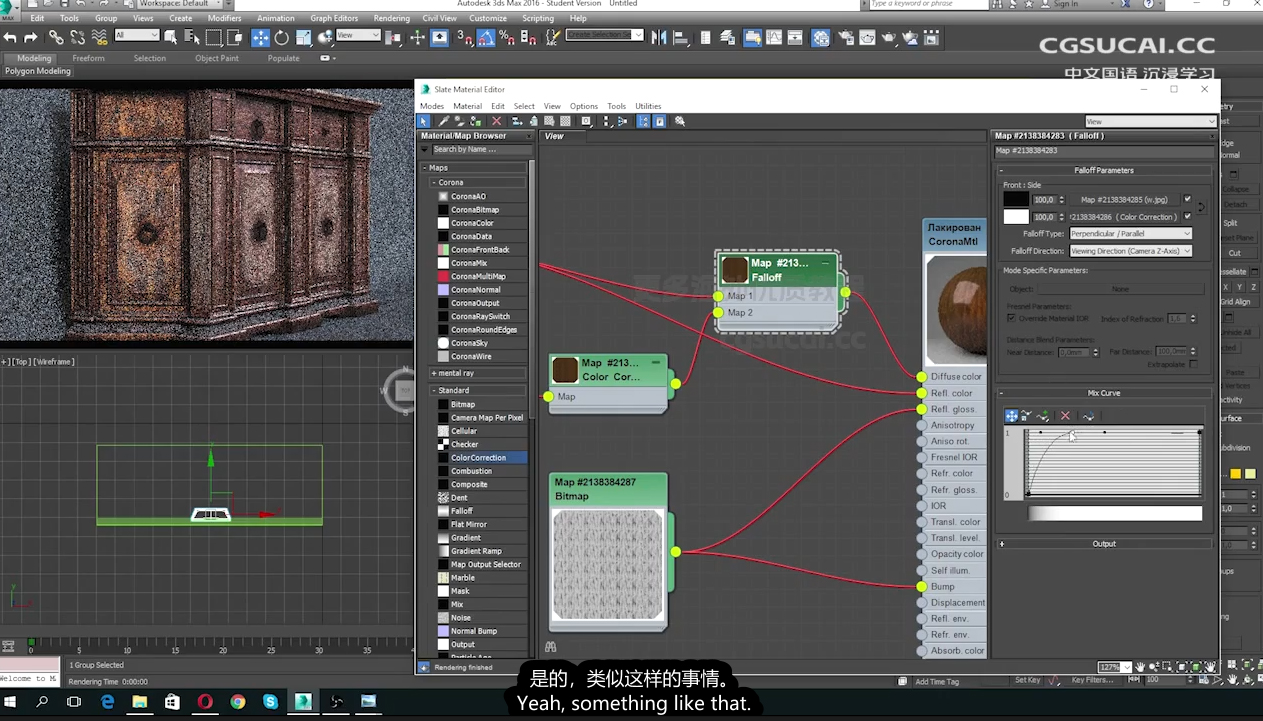Open Skype from the taskbar
The image size is (1263, 721).
270,702
